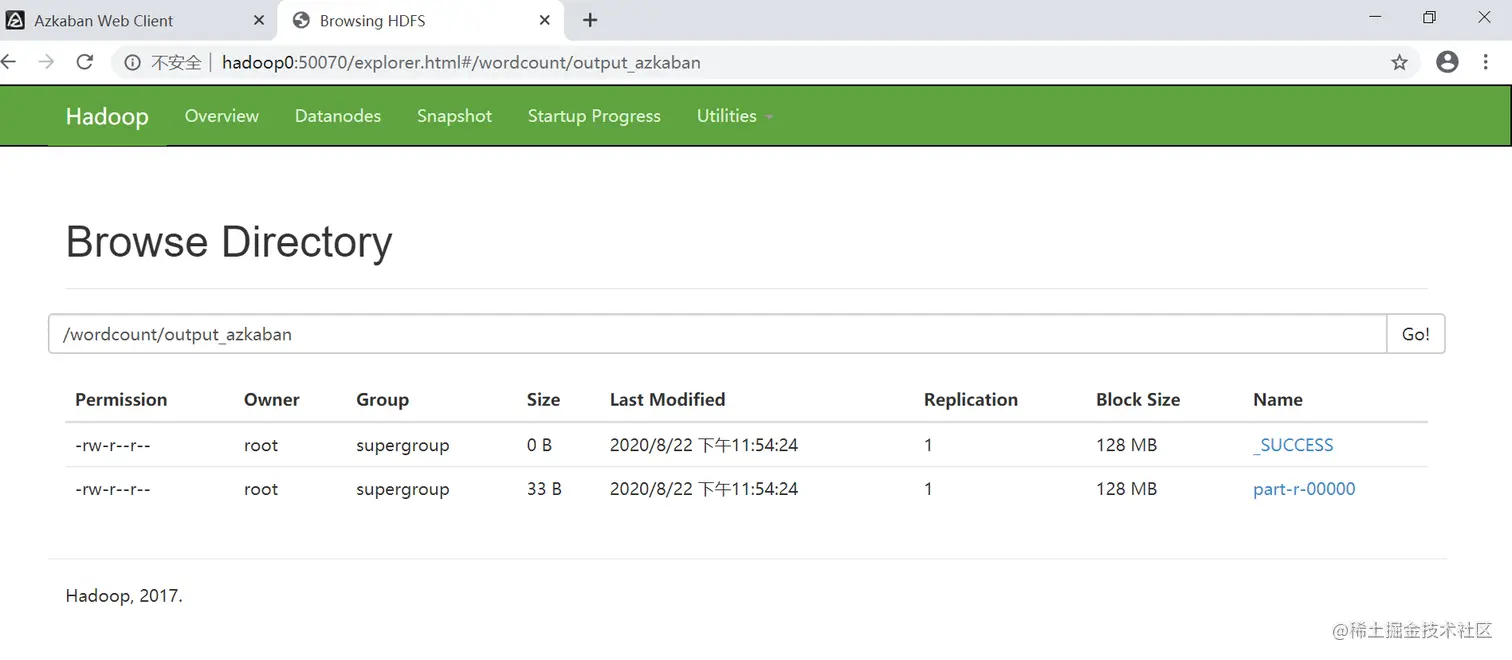
Task: Click permission cell in _SUCCESS row
Action: (113, 445)
